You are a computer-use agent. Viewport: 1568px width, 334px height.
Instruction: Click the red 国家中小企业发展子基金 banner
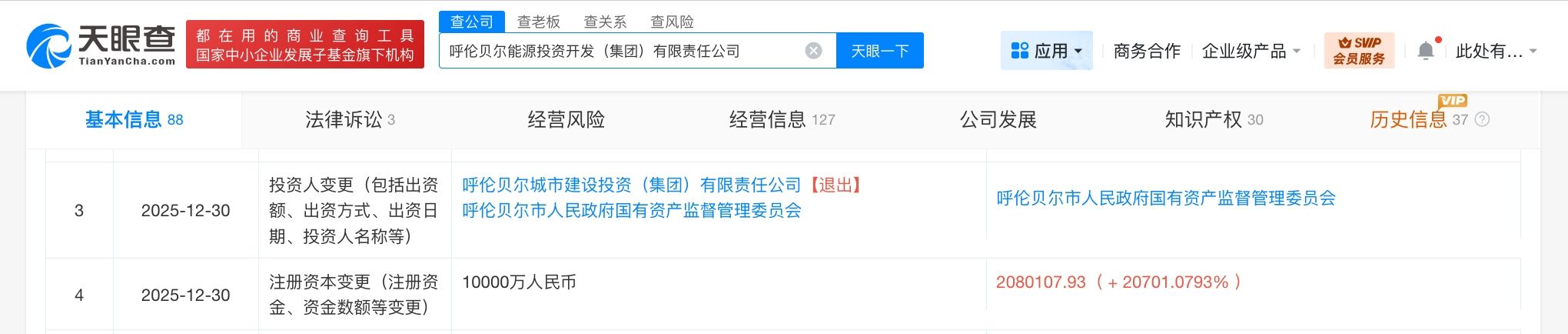(305, 45)
